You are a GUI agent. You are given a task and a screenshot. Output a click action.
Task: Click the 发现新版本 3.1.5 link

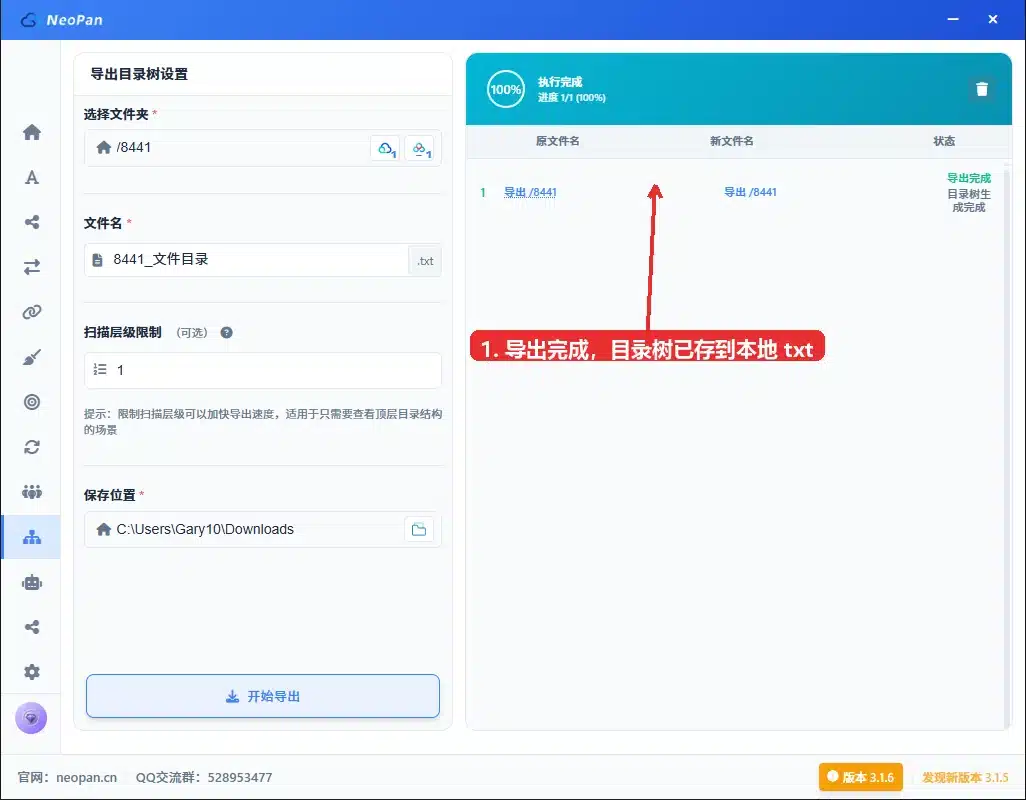pyautogui.click(x=965, y=777)
